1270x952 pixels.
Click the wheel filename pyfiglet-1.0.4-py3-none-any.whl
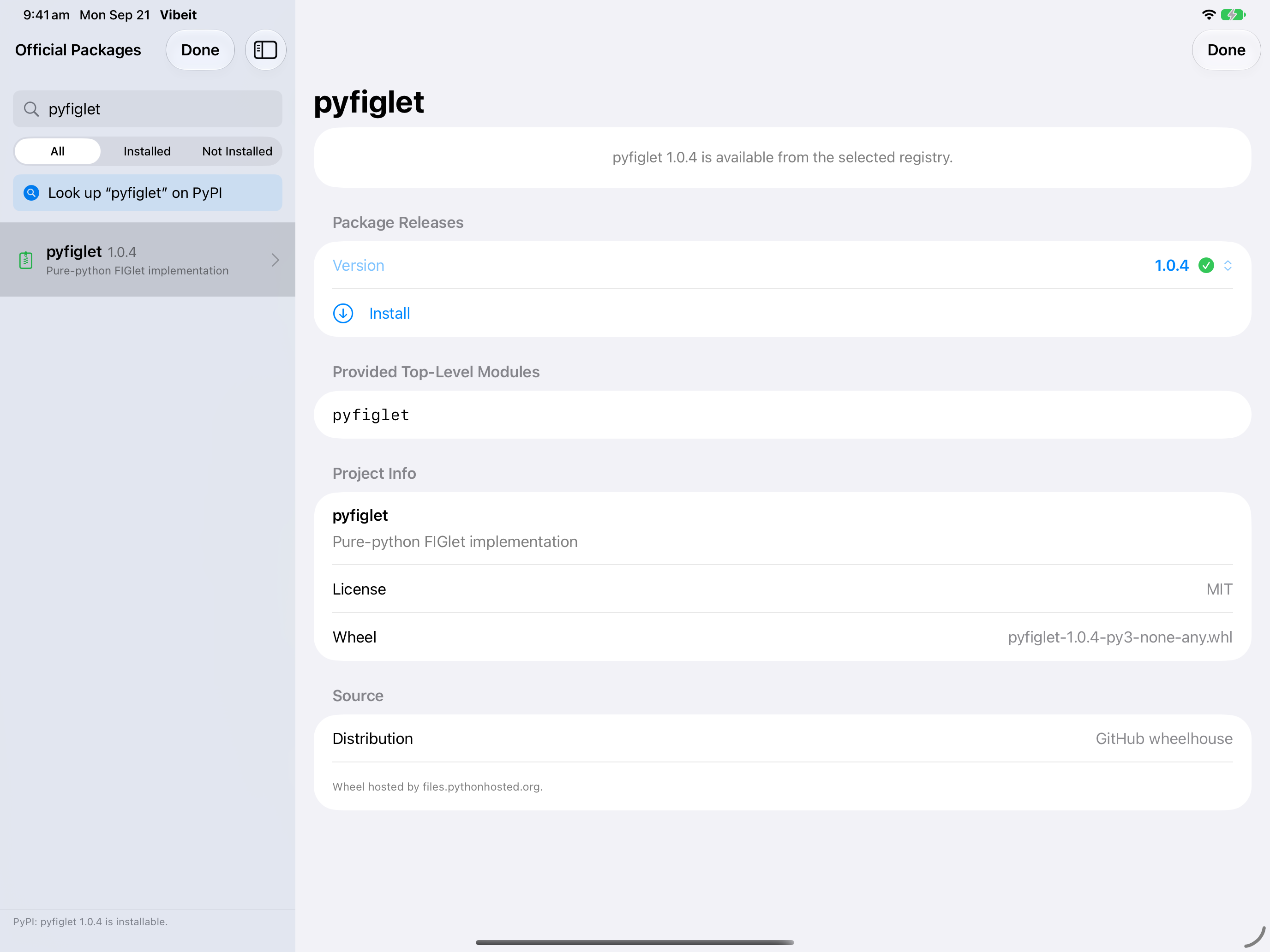pos(1120,637)
